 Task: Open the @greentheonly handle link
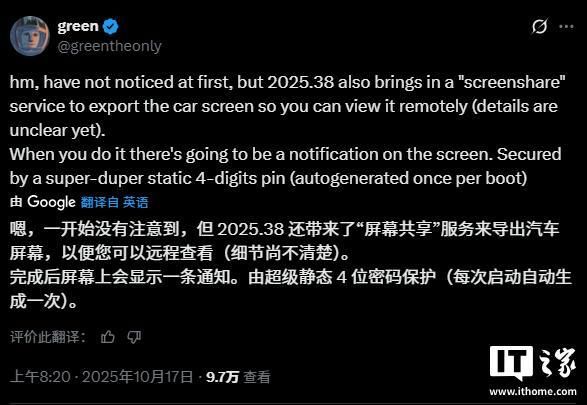pos(109,46)
